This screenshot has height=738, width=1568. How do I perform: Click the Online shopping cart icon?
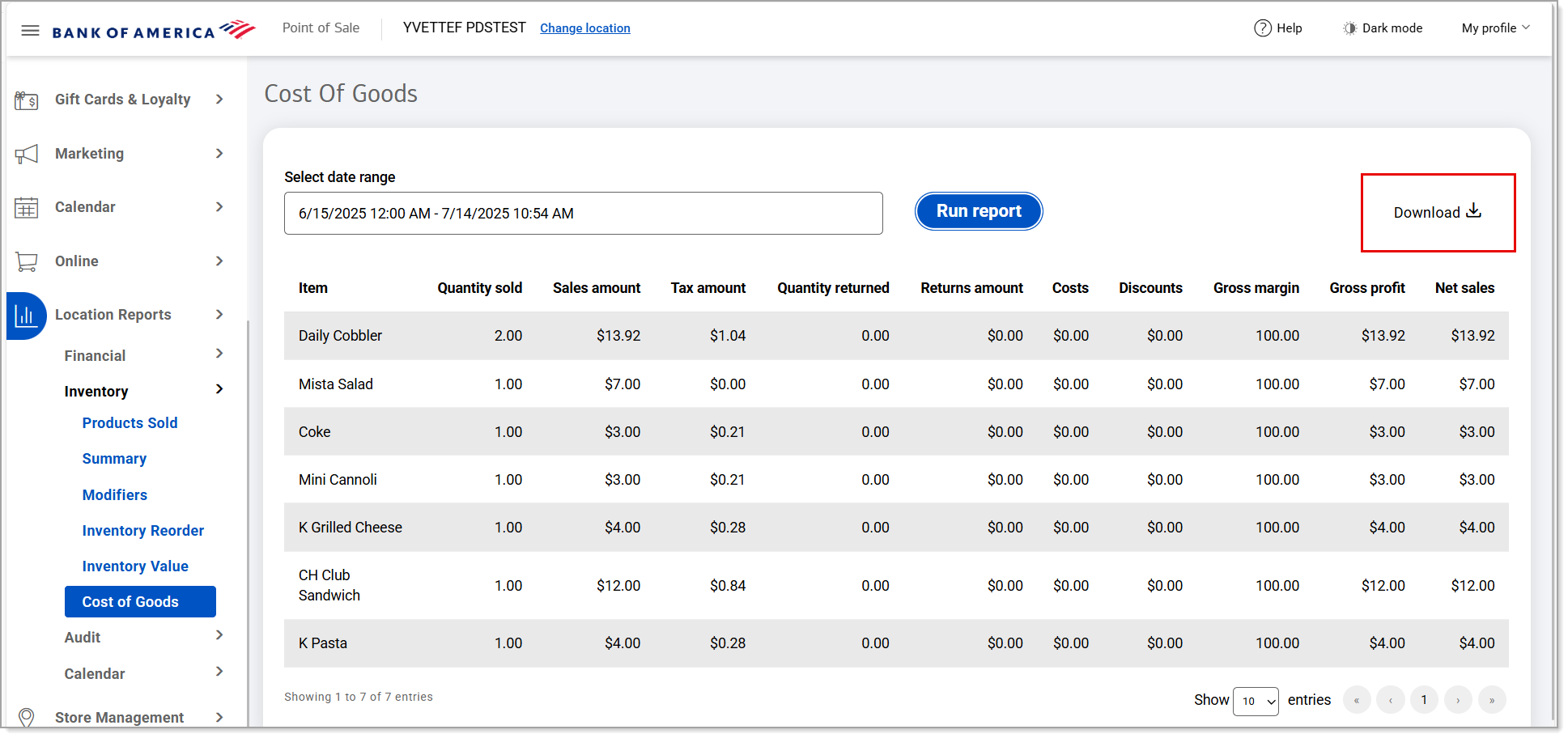(27, 261)
